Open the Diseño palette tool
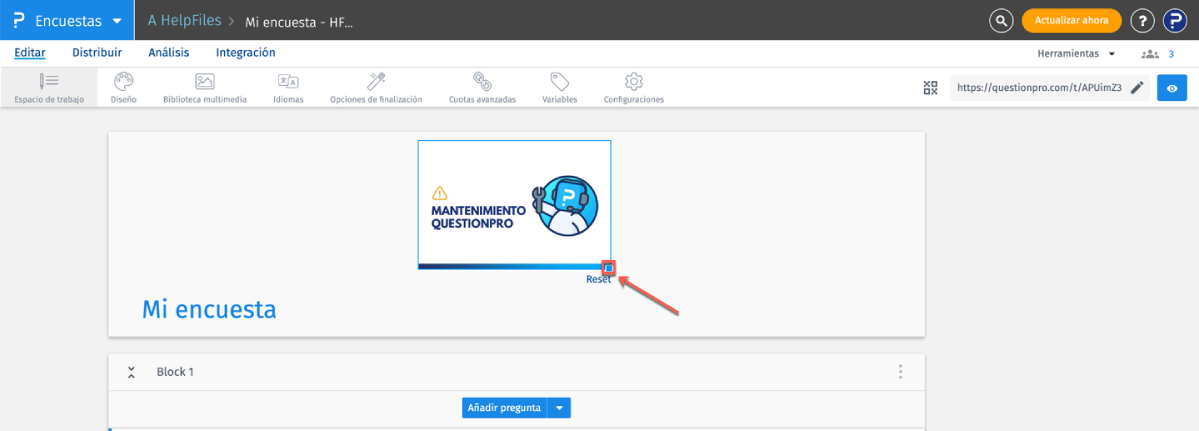The image size is (1199, 431). click(x=123, y=88)
